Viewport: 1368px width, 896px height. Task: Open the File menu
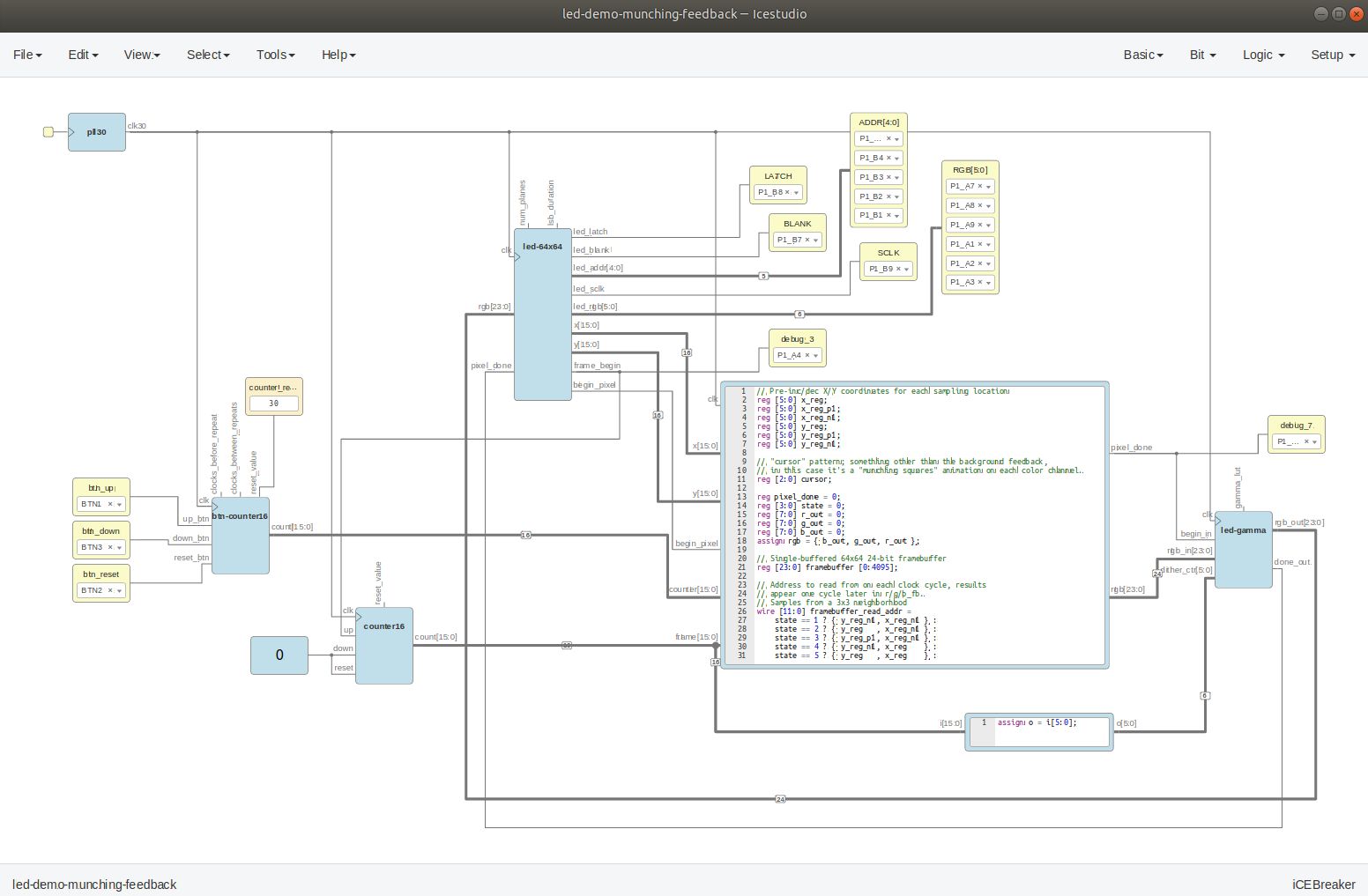point(27,55)
